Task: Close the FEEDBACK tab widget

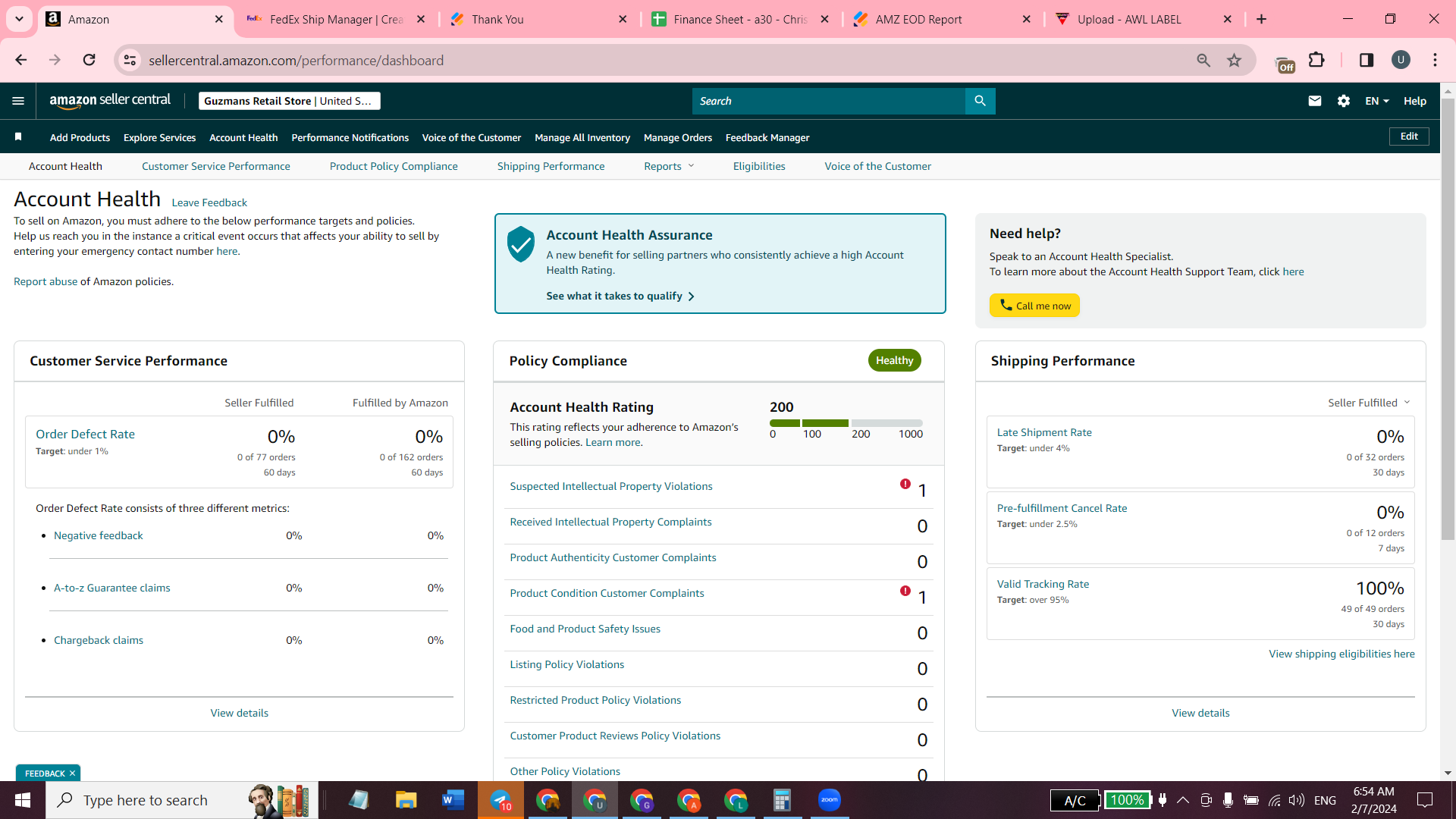Action: tap(72, 773)
